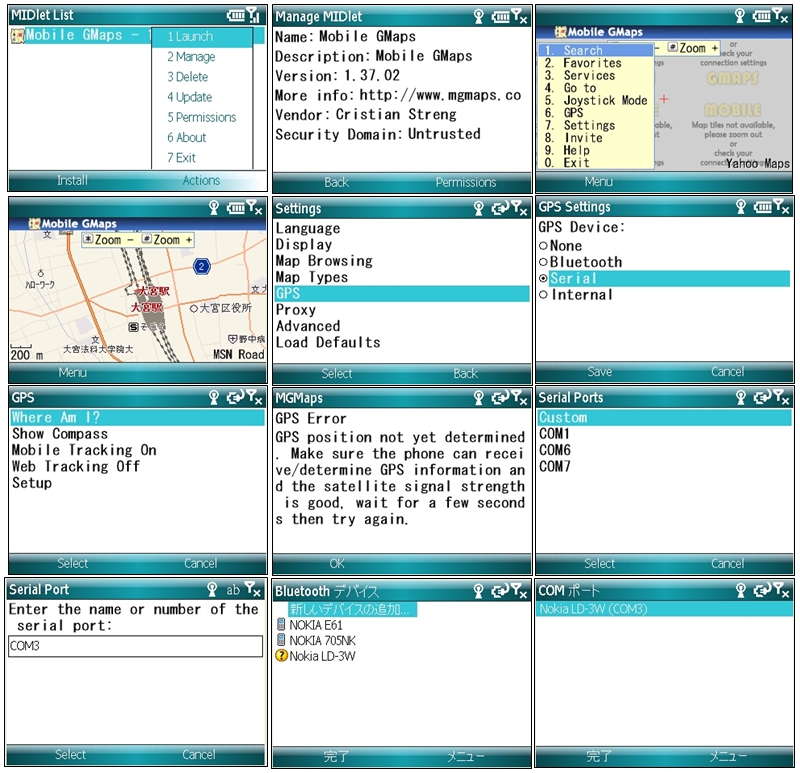Select Search in the Mobile GMaps menu
The height and width of the screenshot is (773, 800).
tap(595, 50)
